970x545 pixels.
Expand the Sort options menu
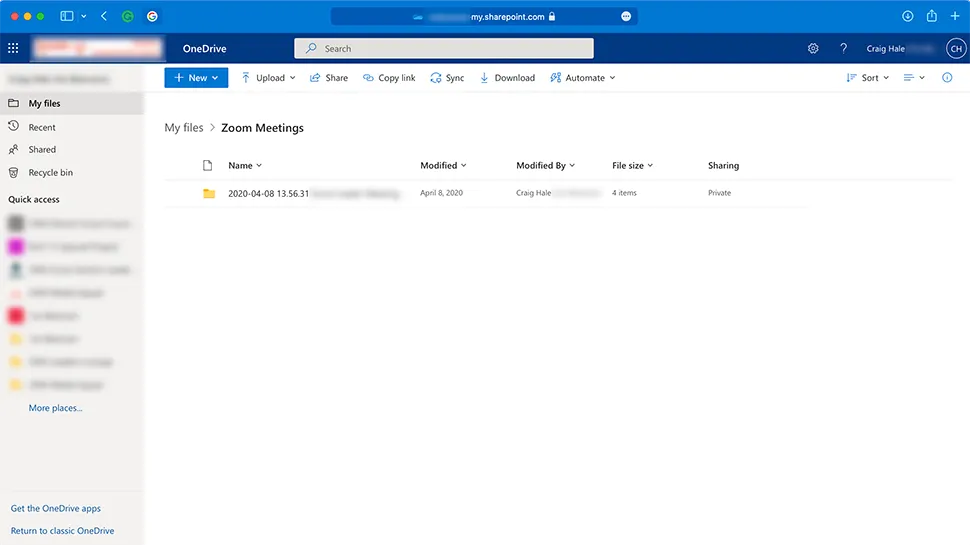[868, 78]
